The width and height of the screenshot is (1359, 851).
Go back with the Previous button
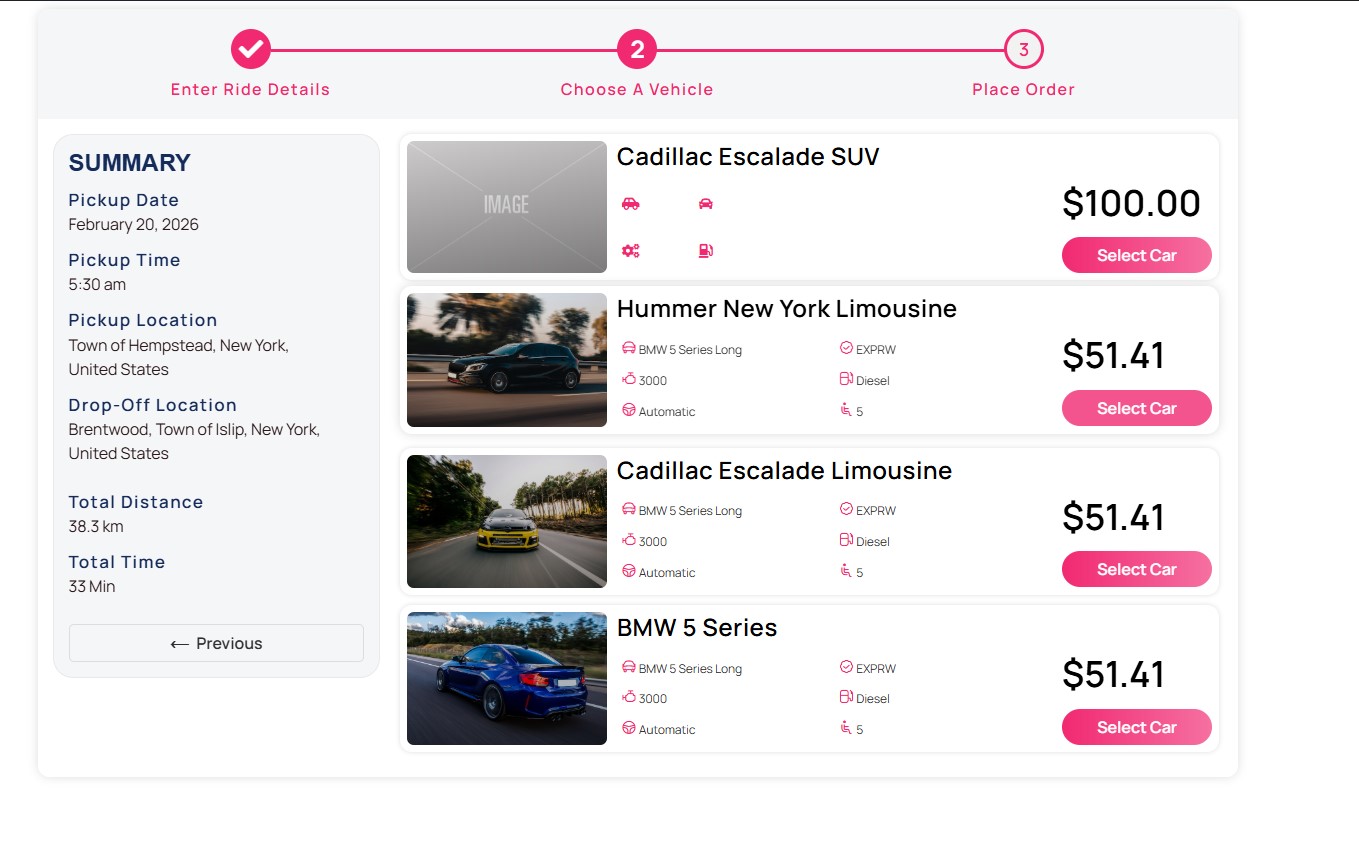(x=216, y=643)
